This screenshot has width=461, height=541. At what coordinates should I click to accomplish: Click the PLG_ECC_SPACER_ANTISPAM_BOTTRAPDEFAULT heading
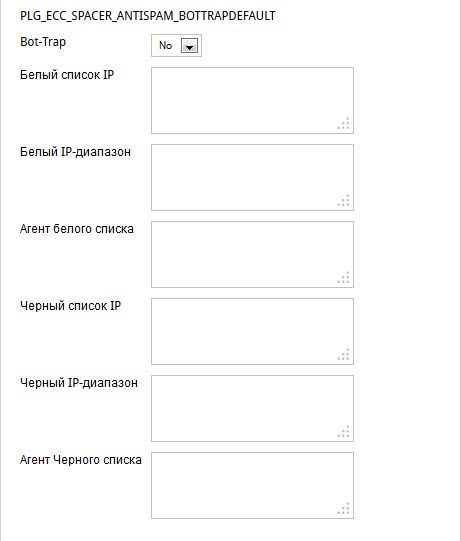[x=148, y=16]
